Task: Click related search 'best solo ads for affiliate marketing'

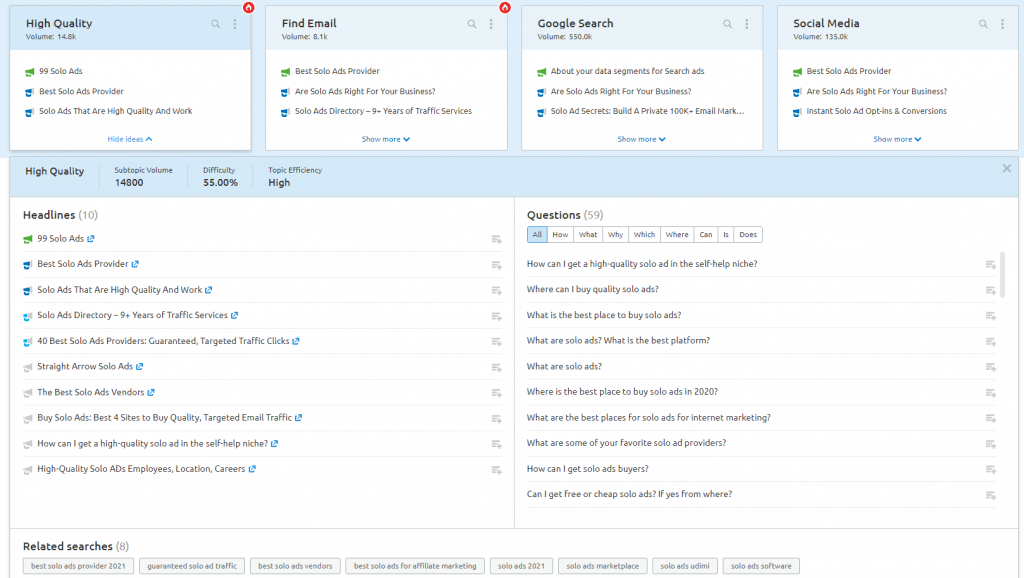Action: (415, 566)
